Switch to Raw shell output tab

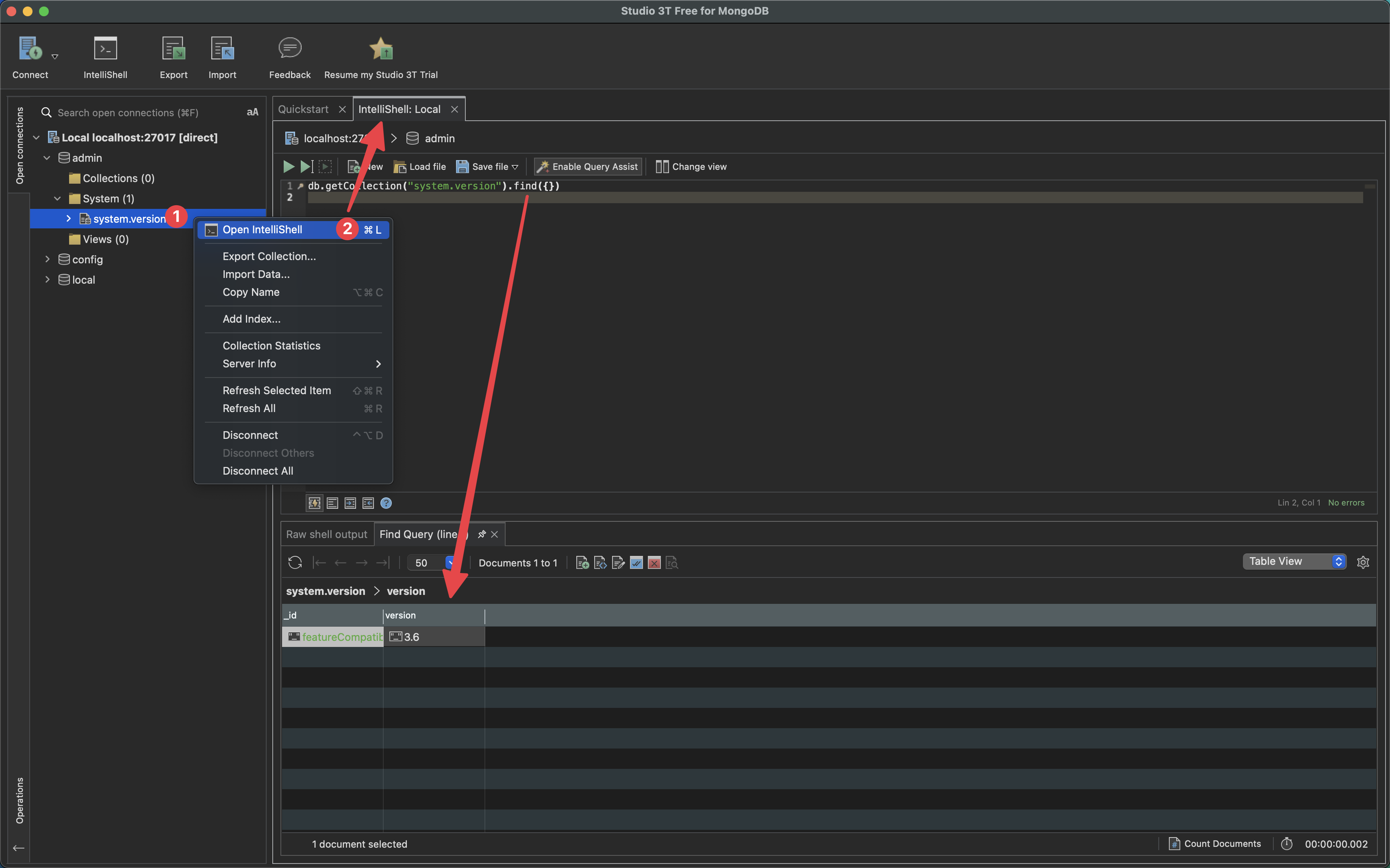click(x=327, y=534)
